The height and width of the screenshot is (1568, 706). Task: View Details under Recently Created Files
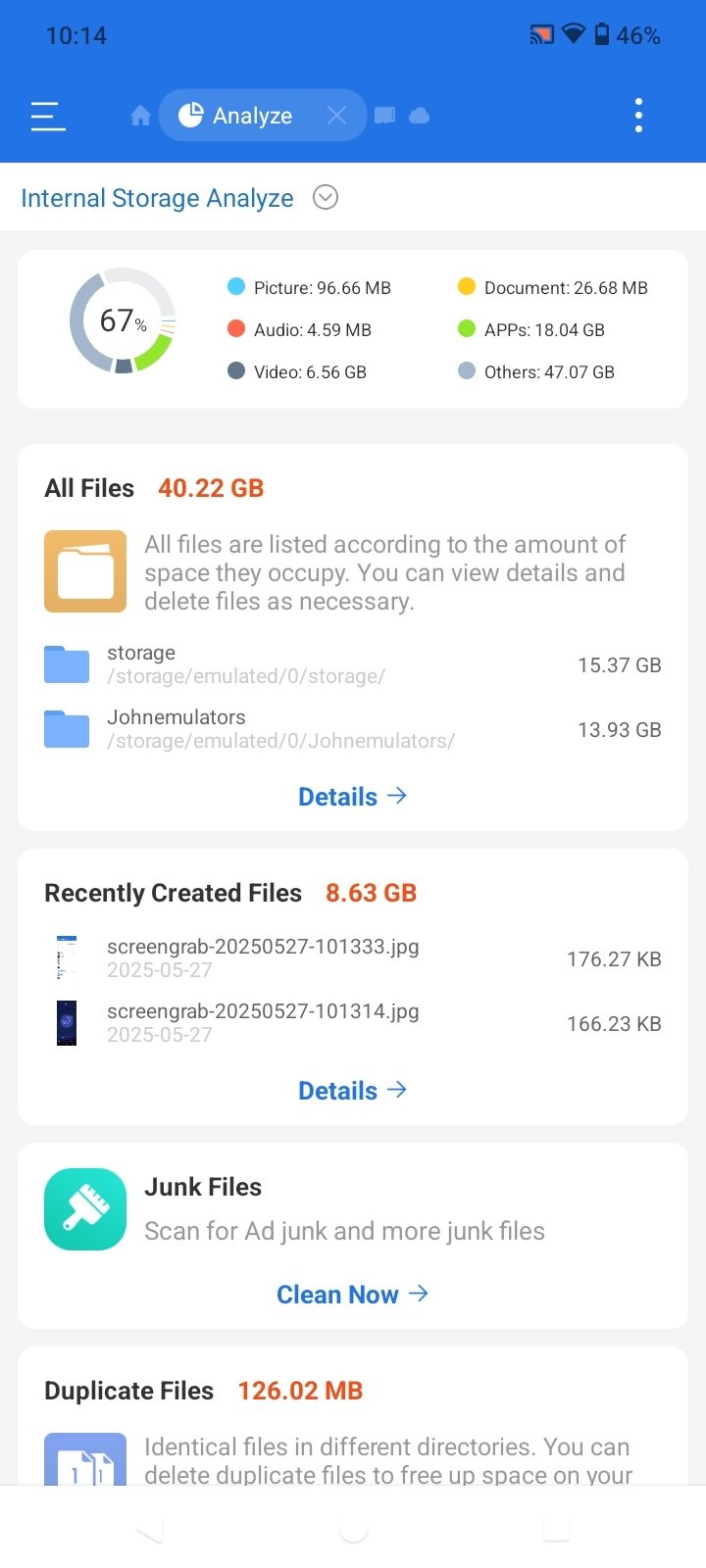click(x=353, y=1090)
